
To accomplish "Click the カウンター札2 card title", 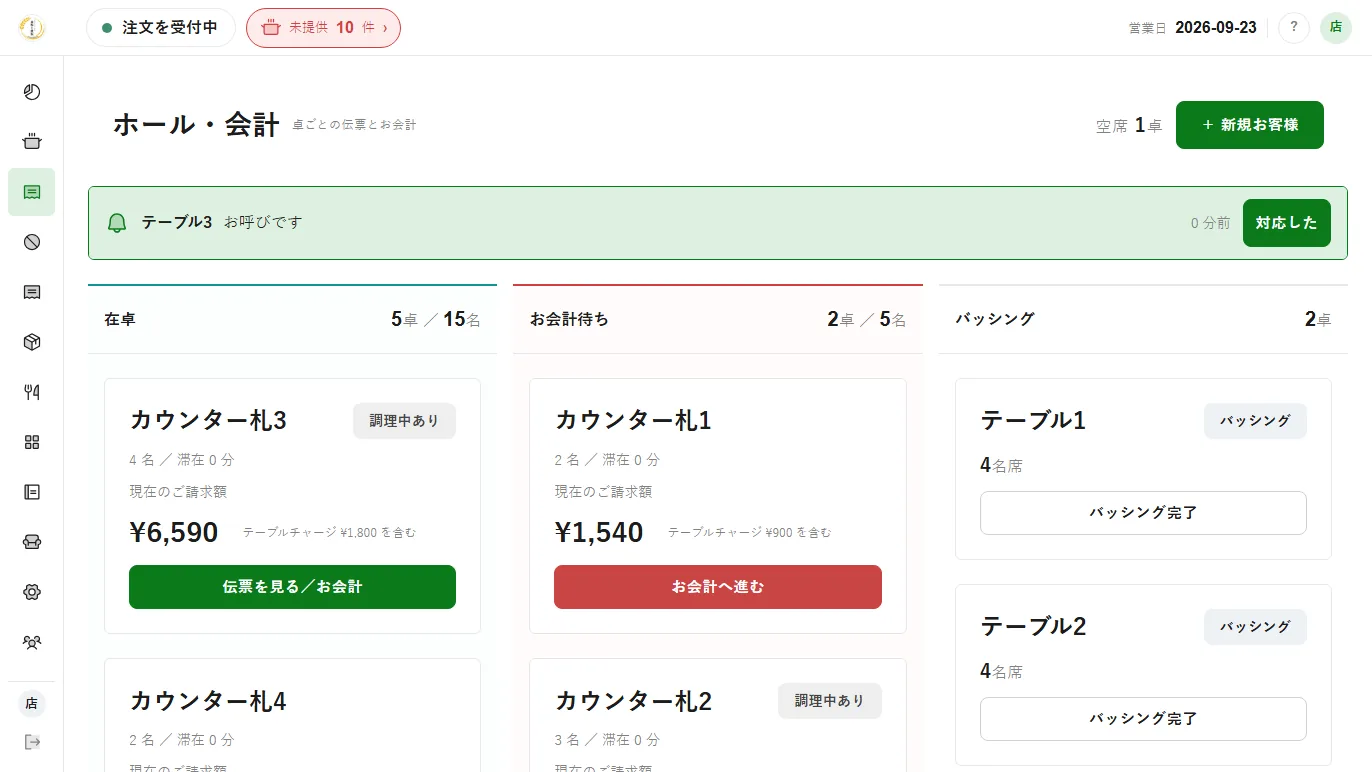I will pos(633,701).
